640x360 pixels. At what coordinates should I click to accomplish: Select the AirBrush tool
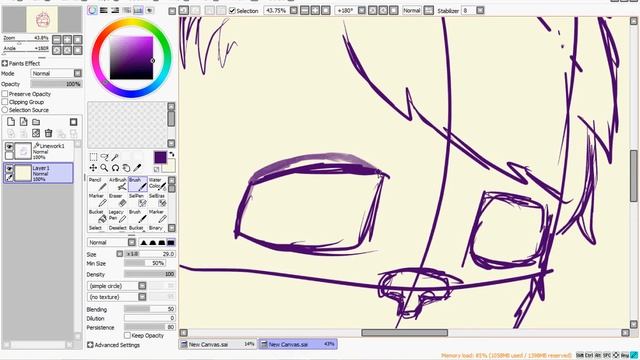[118, 184]
